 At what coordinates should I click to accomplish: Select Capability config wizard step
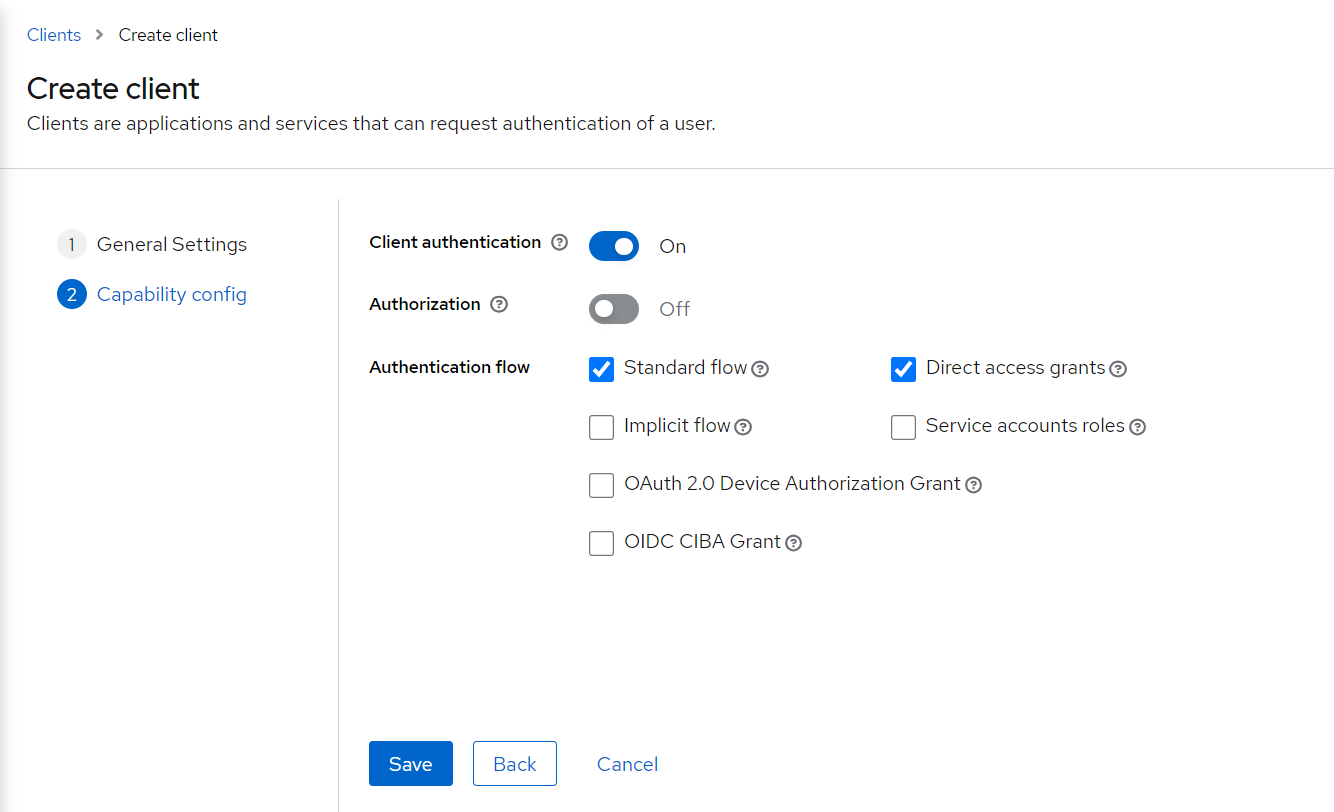tap(171, 294)
